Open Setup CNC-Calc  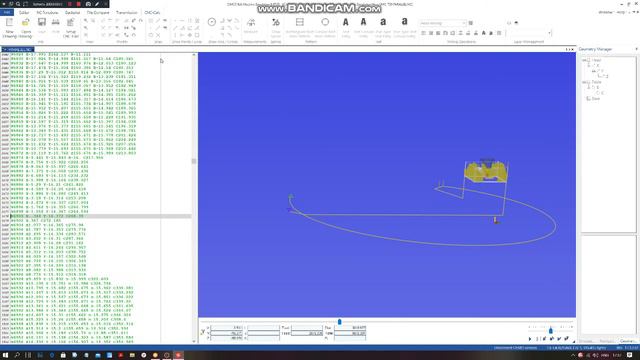71,28
